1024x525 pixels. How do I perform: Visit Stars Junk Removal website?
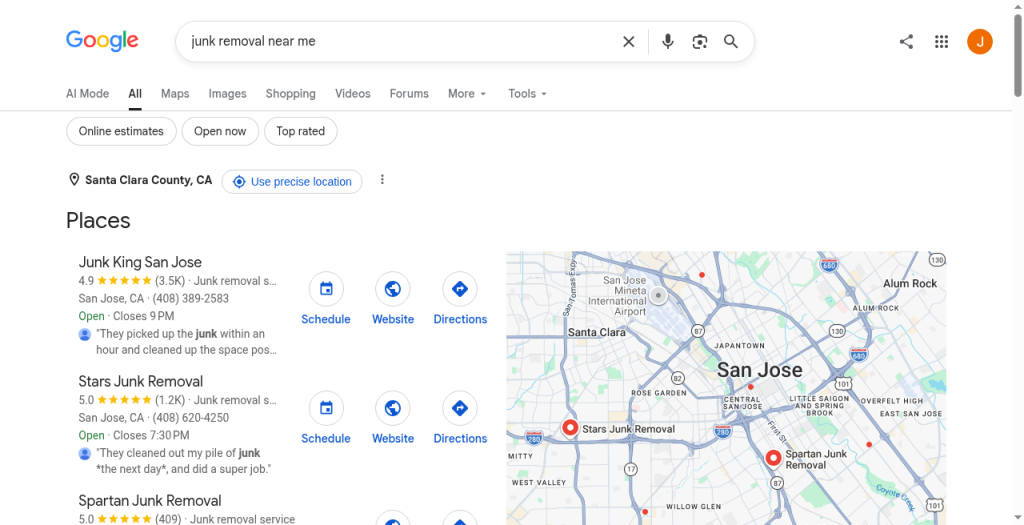pyautogui.click(x=393, y=419)
